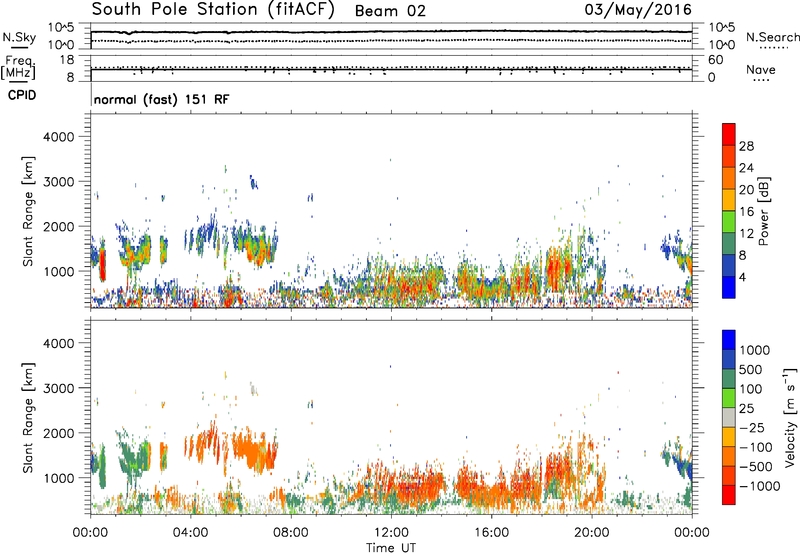This screenshot has width=800, height=554.
Task: Click the '08:00' time tick label
Action: coord(291,533)
